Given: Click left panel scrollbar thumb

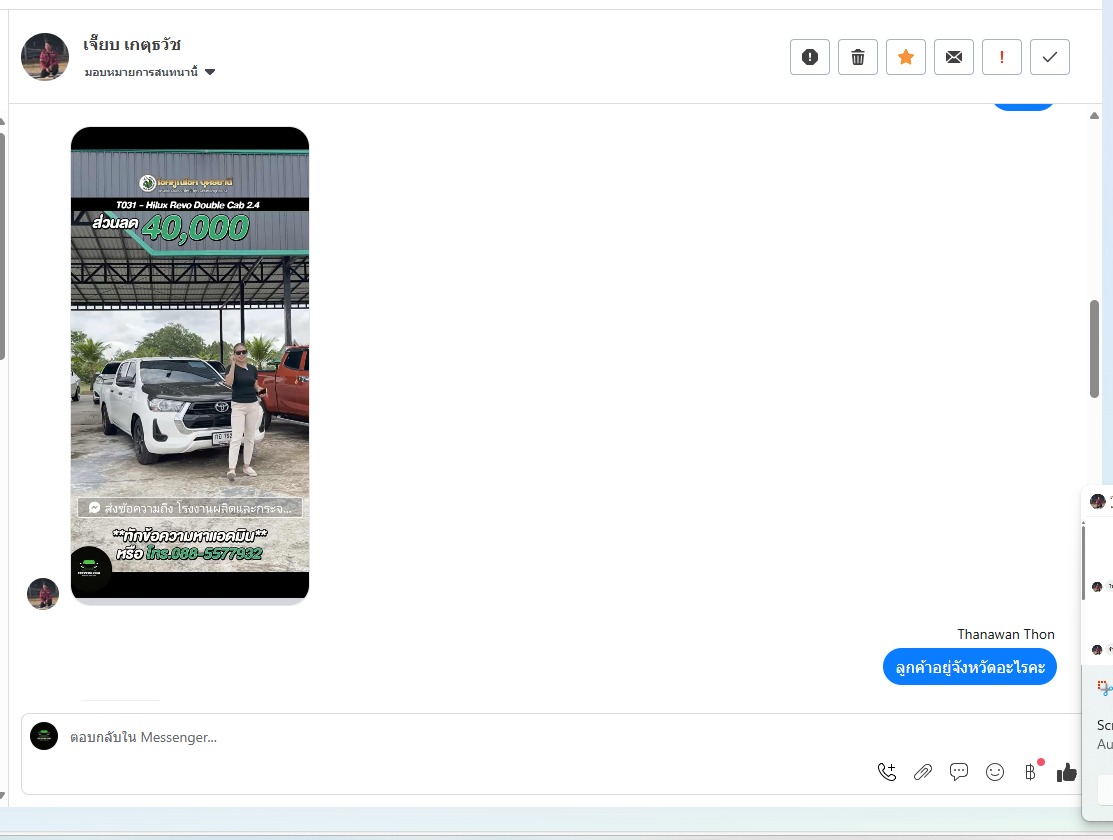Looking at the screenshot, I should pyautogui.click(x=2, y=246).
